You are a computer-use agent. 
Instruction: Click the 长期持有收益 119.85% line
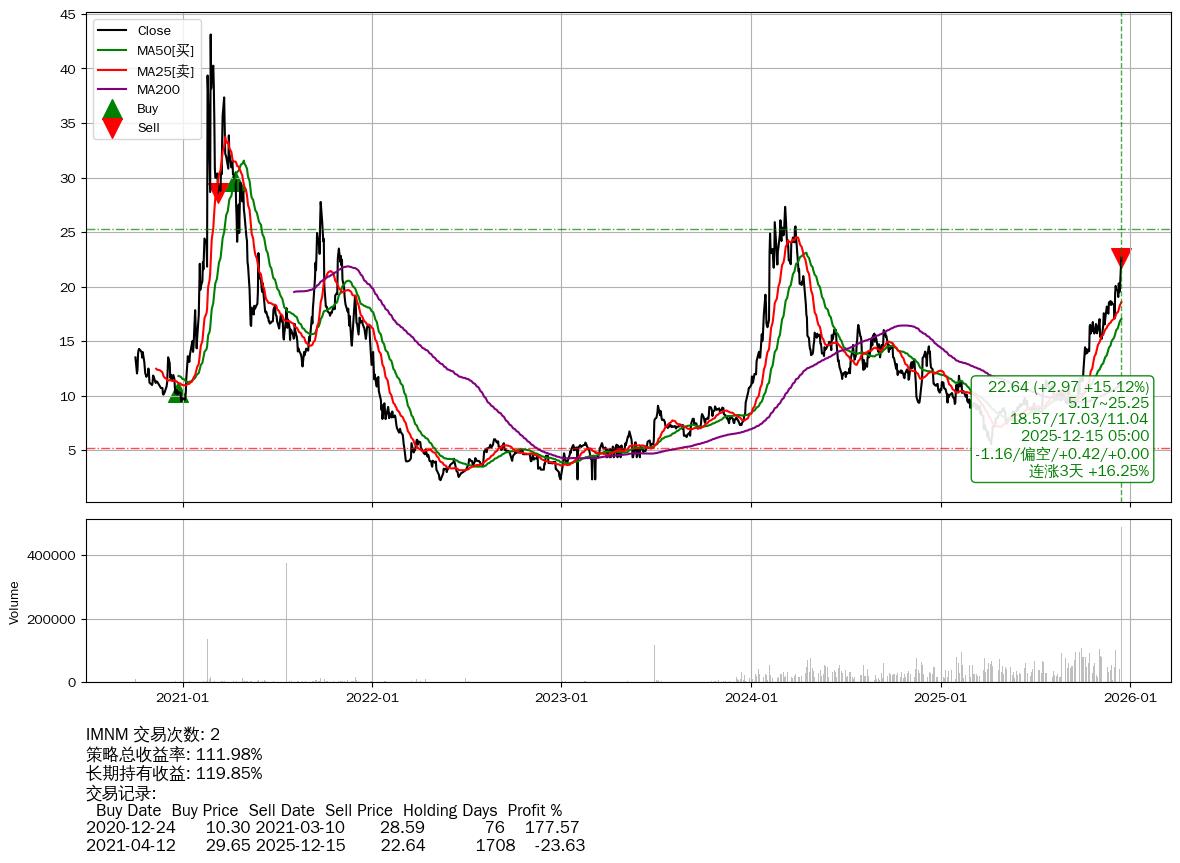click(174, 773)
